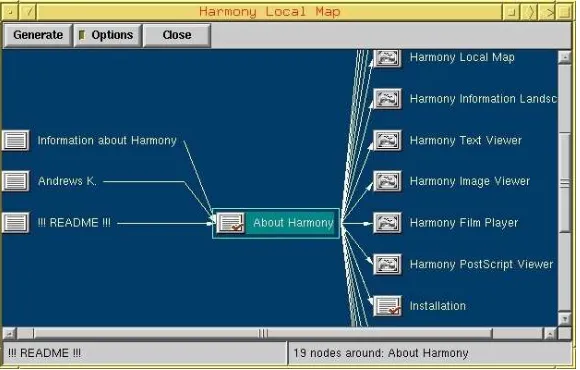Click the !!! README !!! node label
Screen dimensions: 580x370
coord(74,223)
